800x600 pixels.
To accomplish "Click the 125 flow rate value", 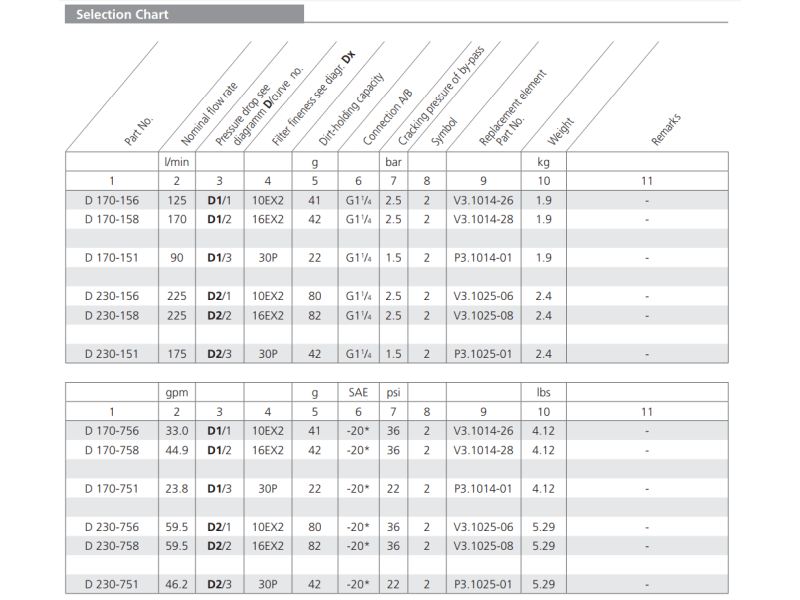I will pos(176,200).
